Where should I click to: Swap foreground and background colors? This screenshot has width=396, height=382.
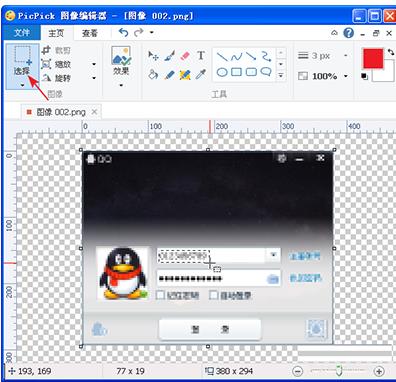(x=391, y=52)
